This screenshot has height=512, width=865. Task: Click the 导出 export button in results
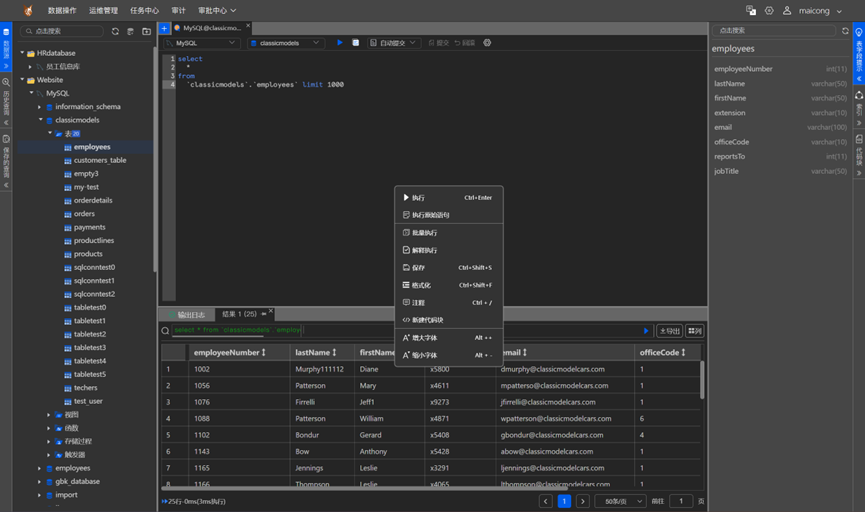click(669, 331)
